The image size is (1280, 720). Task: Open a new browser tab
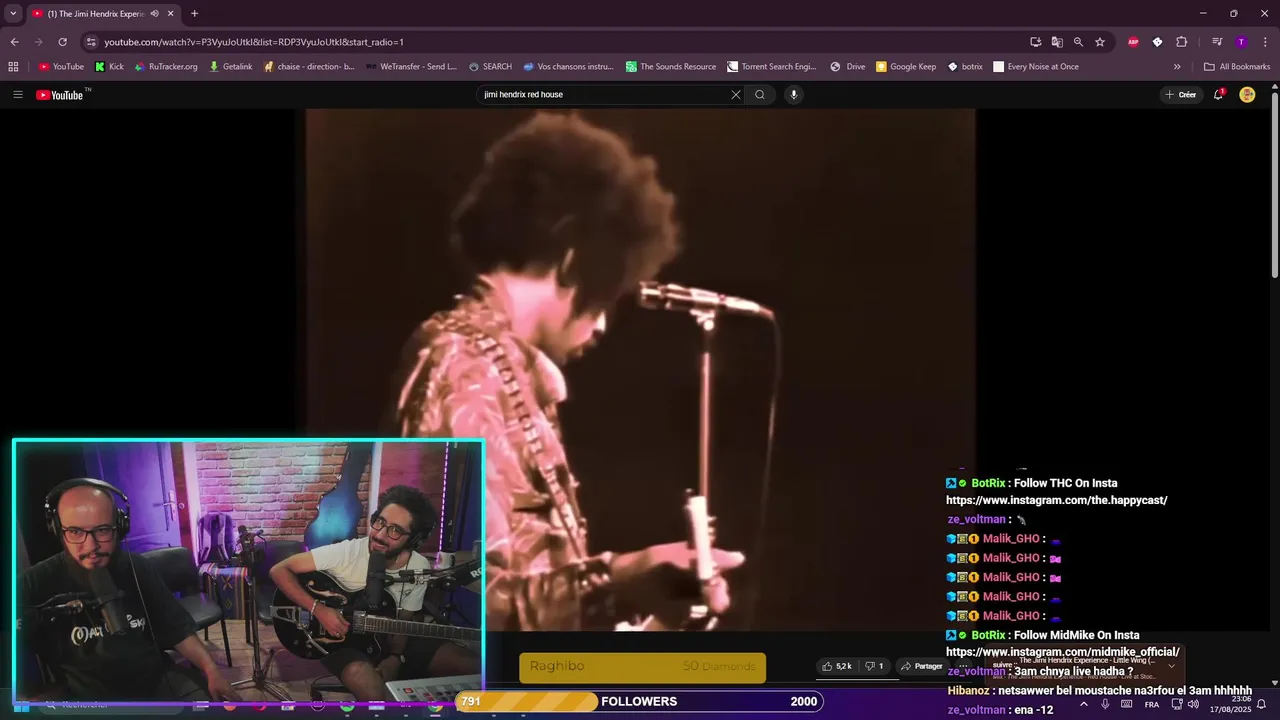tap(194, 14)
